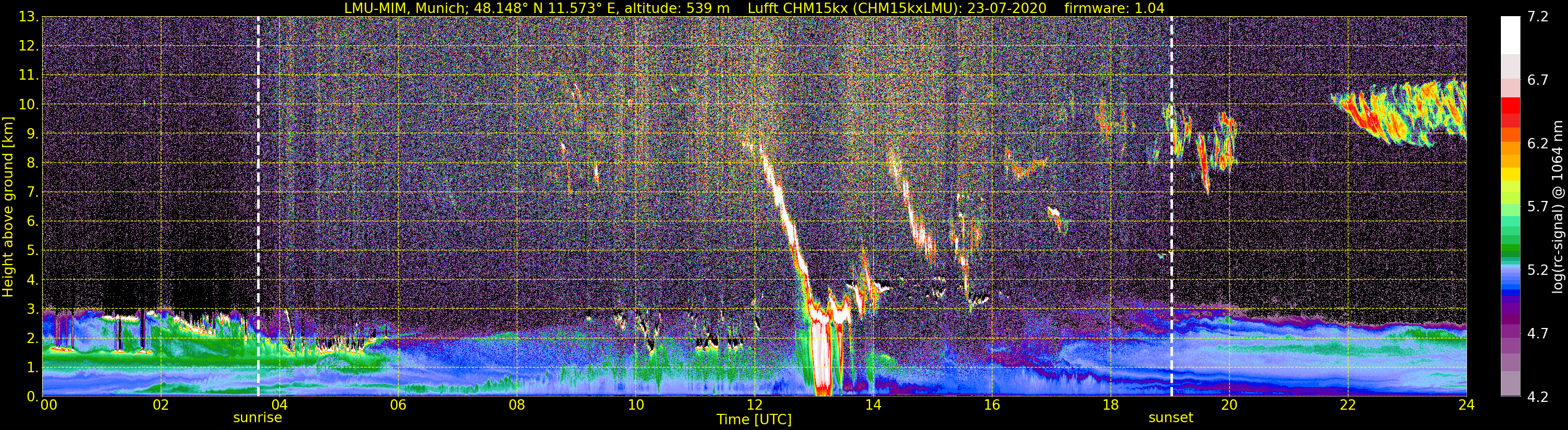Click the colorbar tick label '4.2'
Viewport: 1568px width, 430px height.
point(1538,397)
